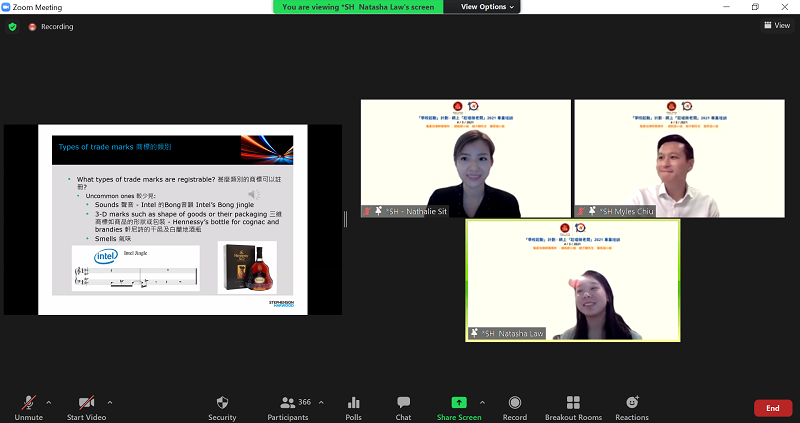
Task: Open the Chat panel
Action: point(403,403)
